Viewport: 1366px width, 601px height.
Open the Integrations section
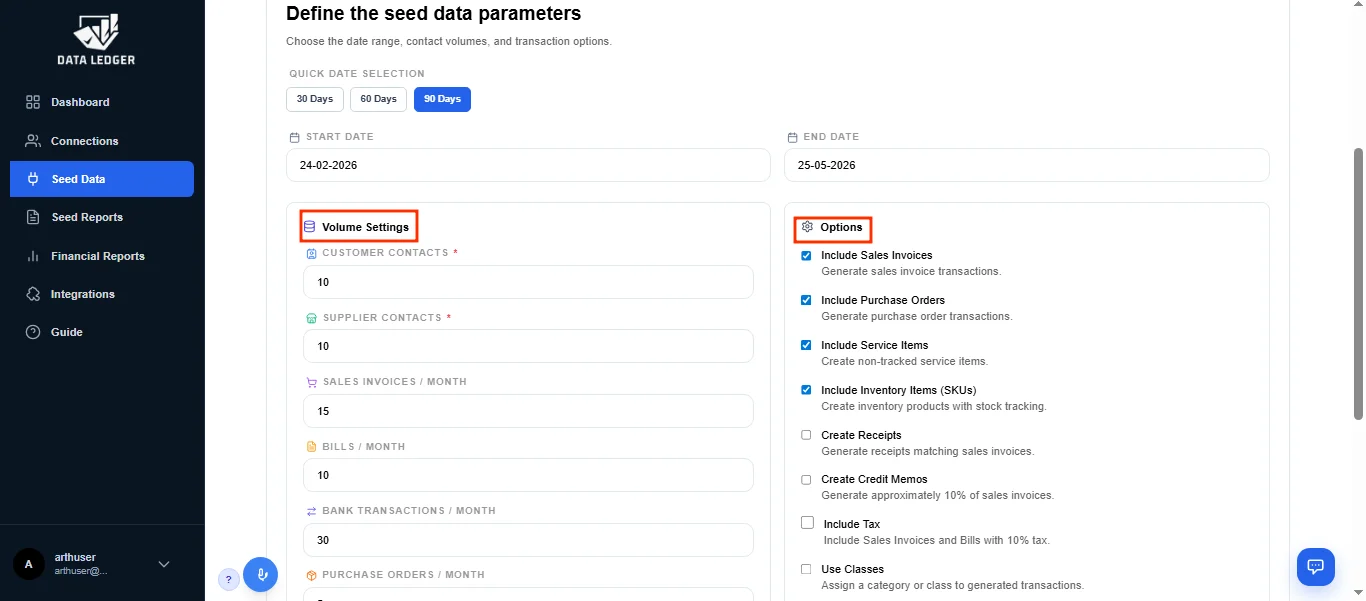[x=102, y=294]
